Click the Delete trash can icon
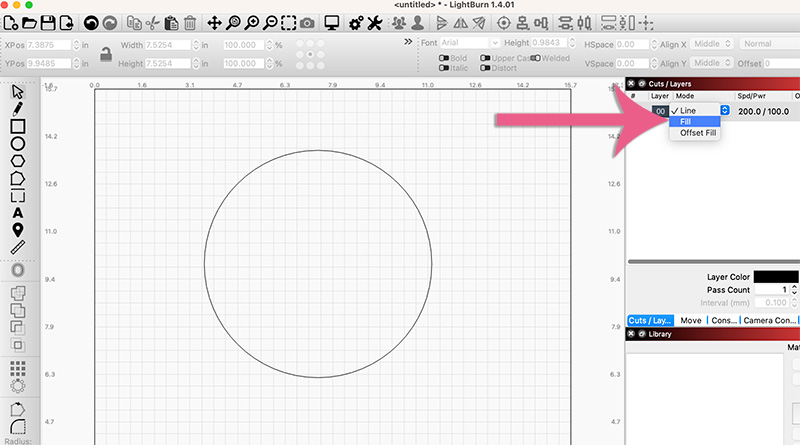Image resolution: width=800 pixels, height=445 pixels. [190, 22]
